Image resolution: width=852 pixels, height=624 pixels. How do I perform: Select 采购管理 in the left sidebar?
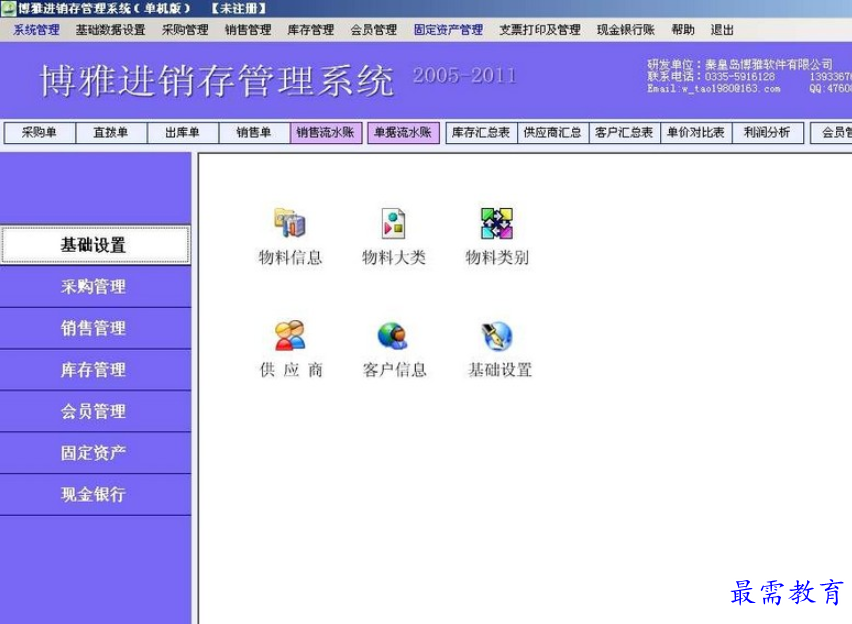click(x=95, y=286)
